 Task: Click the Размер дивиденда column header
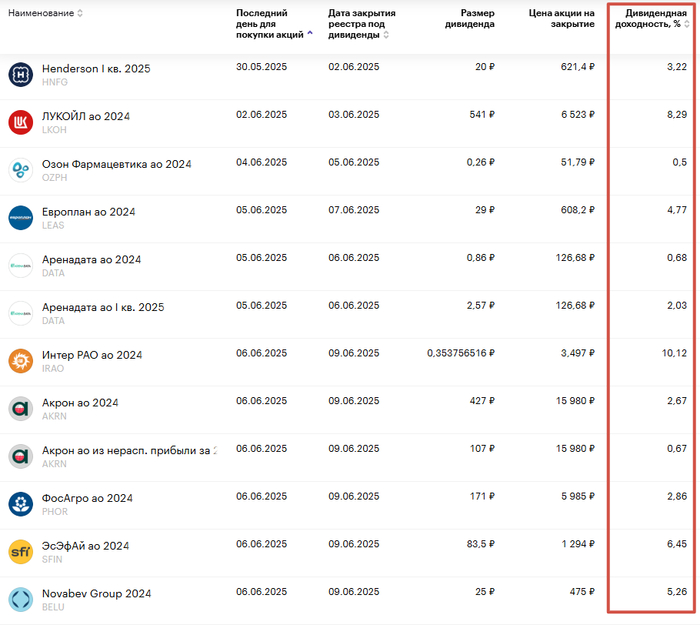click(469, 19)
